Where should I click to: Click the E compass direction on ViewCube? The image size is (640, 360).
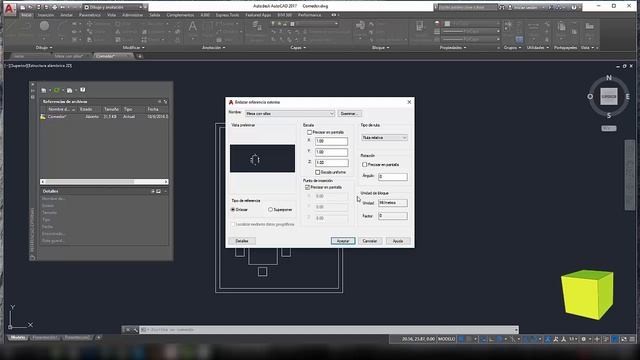point(627,97)
